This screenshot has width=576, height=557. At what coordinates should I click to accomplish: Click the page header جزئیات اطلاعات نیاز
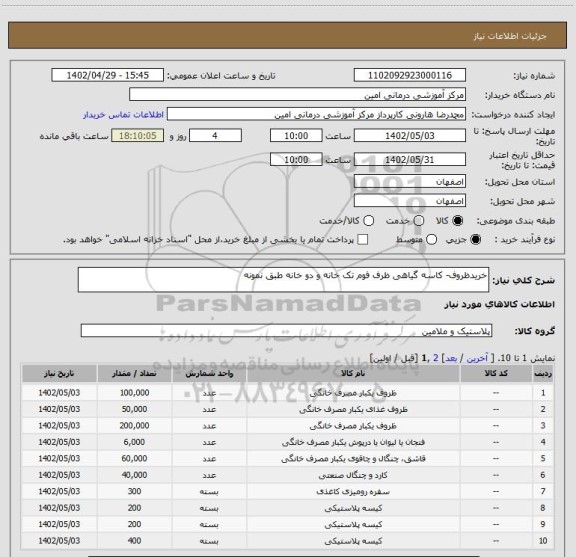(510, 36)
